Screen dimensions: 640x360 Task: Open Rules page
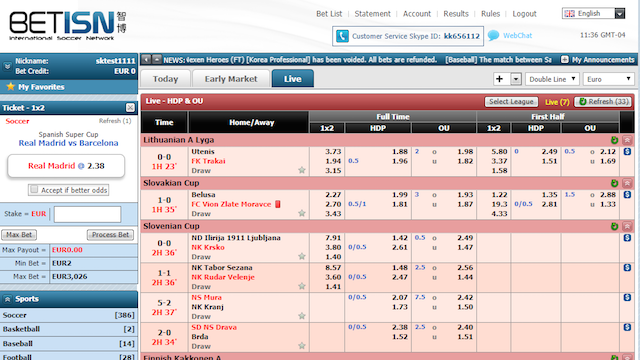click(x=490, y=14)
